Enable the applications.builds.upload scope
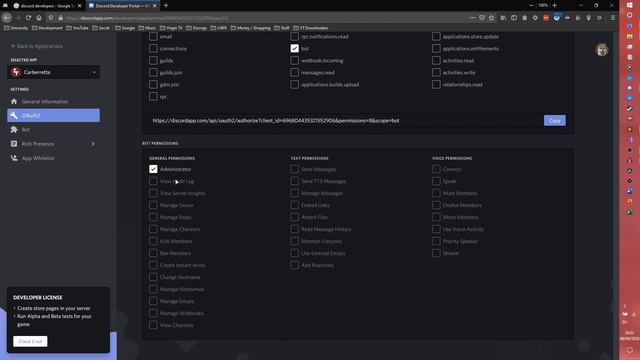640x360 pixels. [x=294, y=84]
